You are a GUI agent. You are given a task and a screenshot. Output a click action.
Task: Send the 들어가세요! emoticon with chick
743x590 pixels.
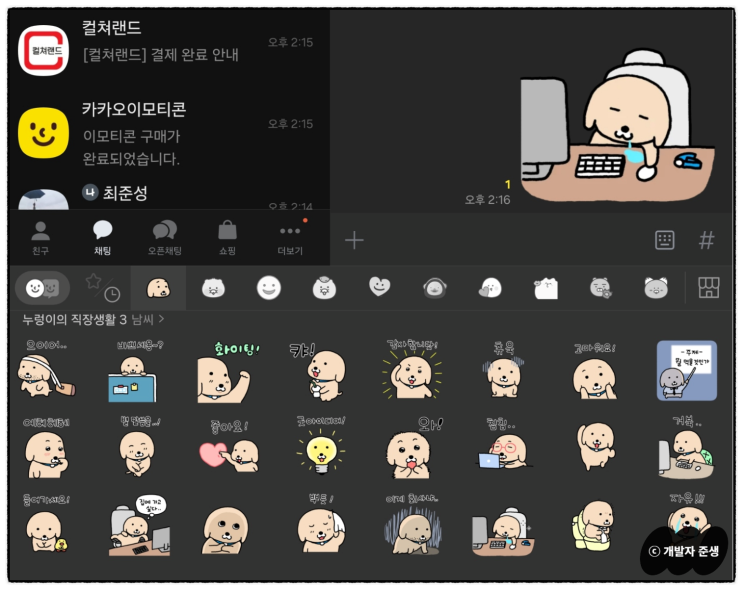[45, 524]
